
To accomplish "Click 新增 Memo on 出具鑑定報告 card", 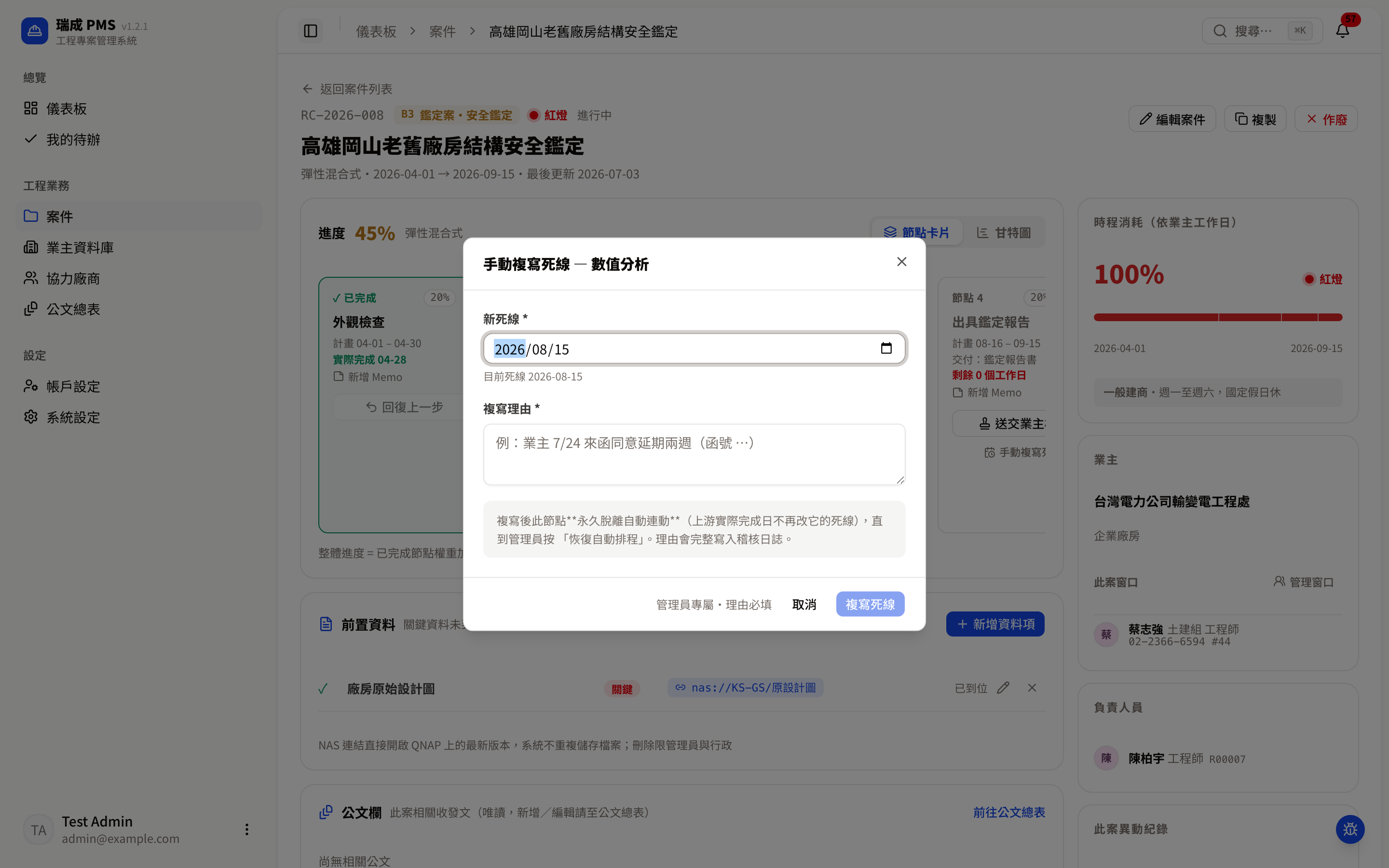I will pos(987,393).
